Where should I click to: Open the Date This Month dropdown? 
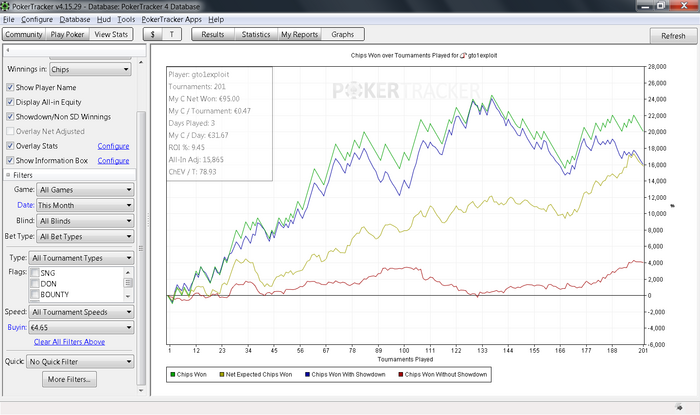pos(85,205)
